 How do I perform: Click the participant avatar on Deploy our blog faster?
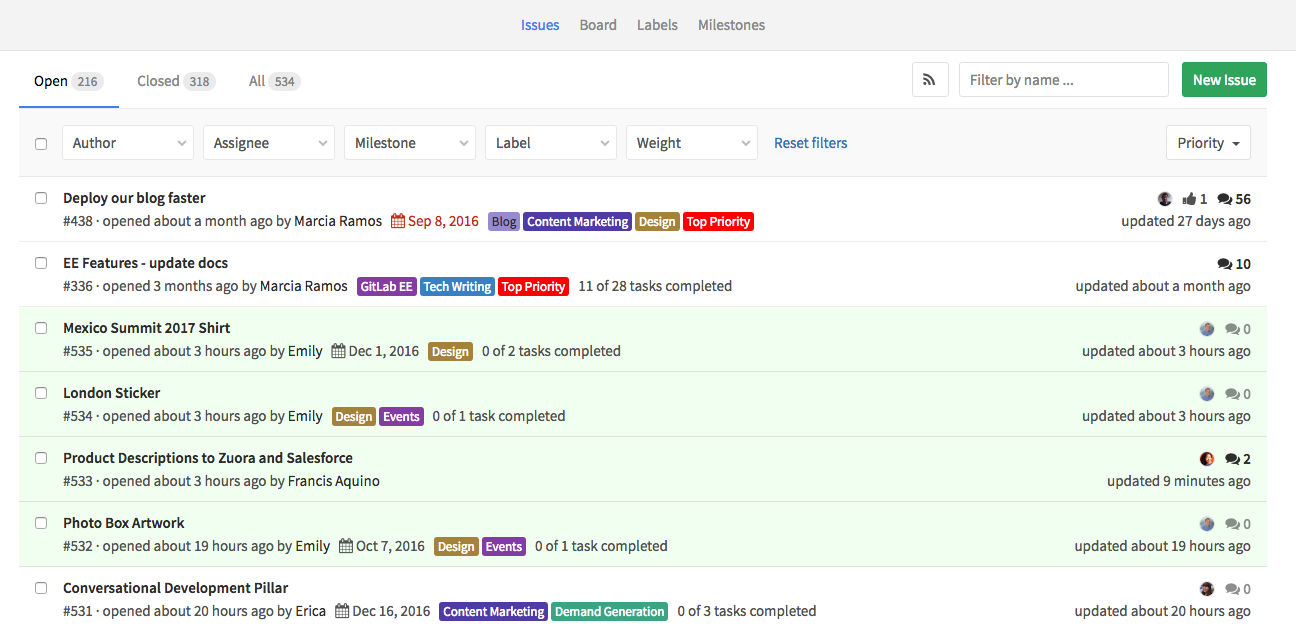(1165, 198)
